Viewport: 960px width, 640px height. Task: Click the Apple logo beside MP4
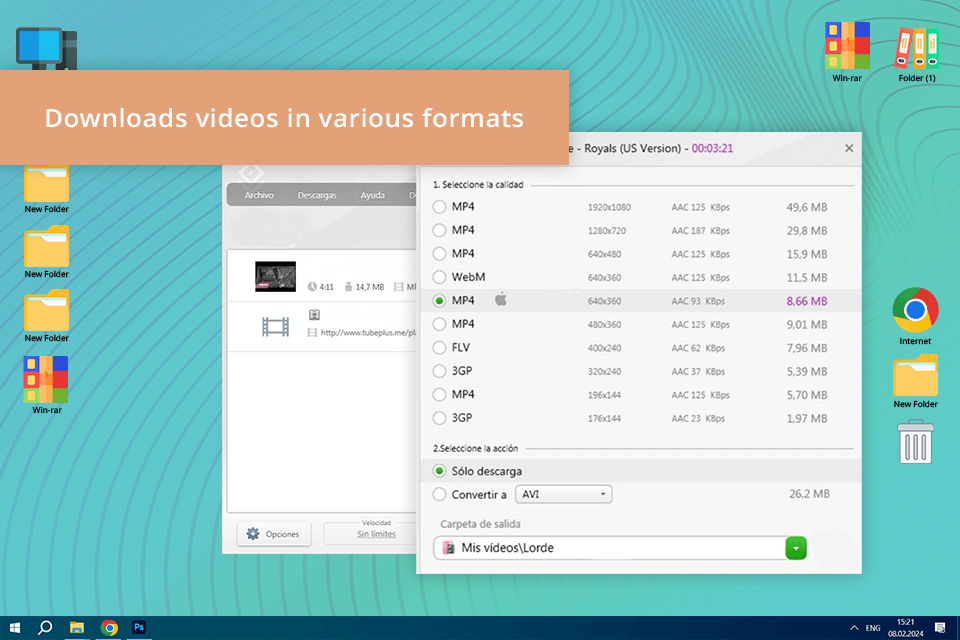point(501,299)
